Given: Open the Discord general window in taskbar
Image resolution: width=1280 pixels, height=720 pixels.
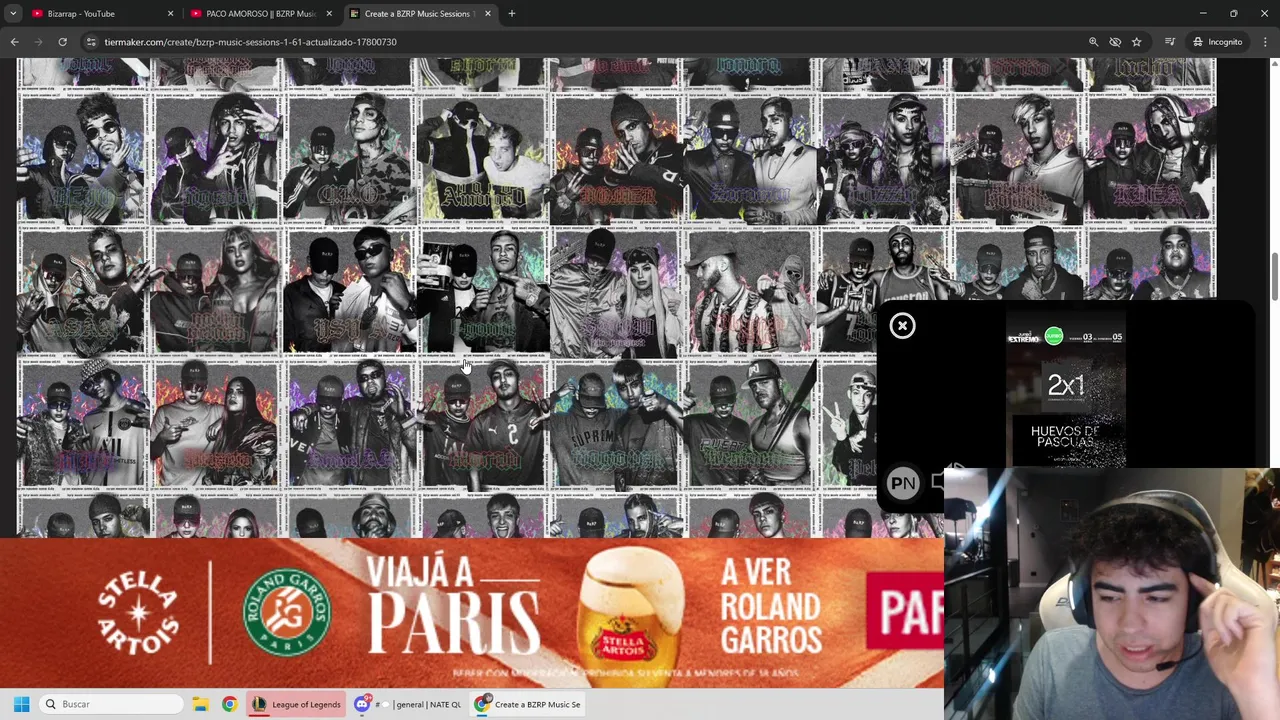Looking at the screenshot, I should coord(408,704).
